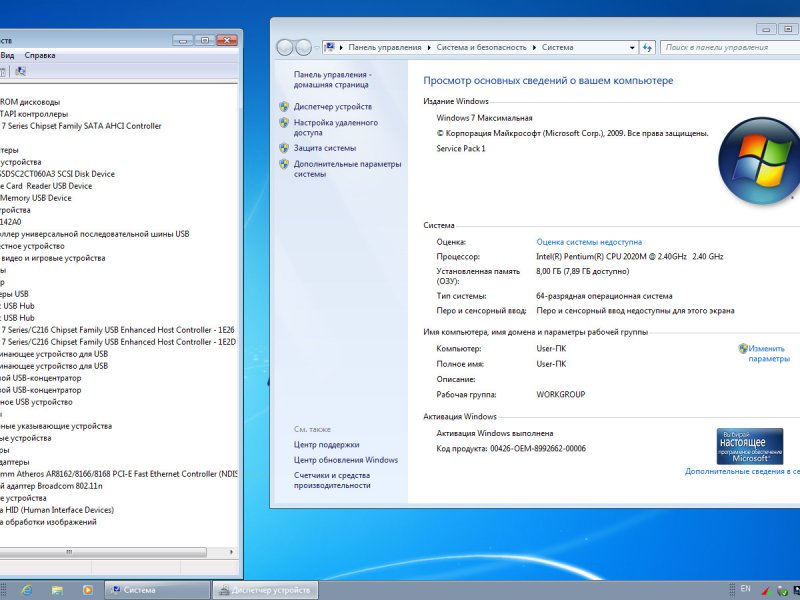Select the Card Reader USB Device row

46,186
